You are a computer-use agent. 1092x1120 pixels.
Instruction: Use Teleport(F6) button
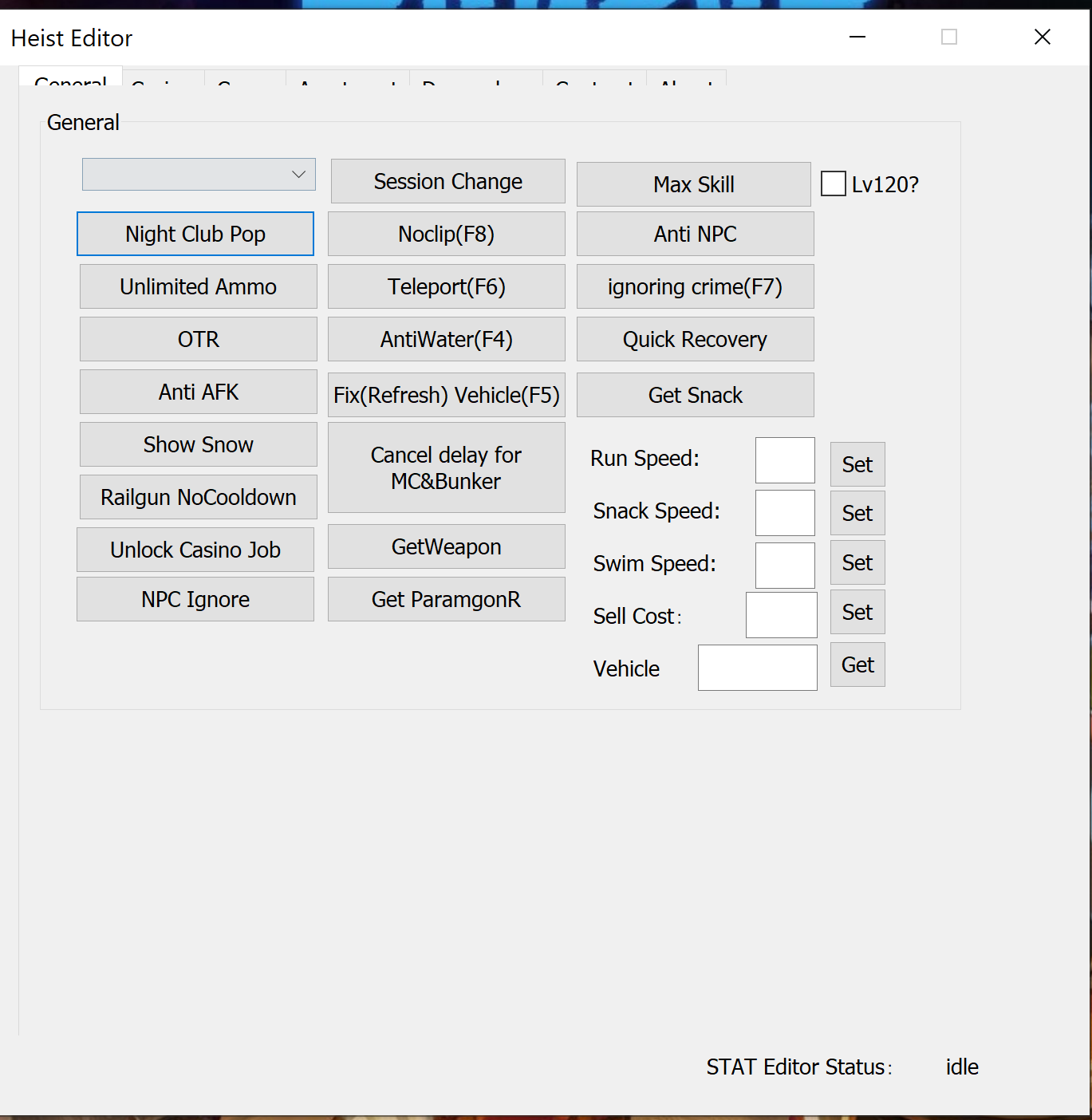(x=447, y=286)
